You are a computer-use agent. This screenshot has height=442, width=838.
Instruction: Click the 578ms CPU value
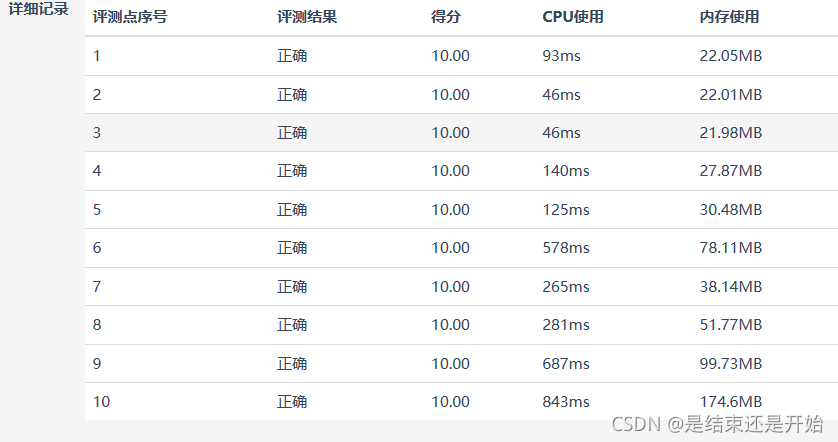pos(566,248)
